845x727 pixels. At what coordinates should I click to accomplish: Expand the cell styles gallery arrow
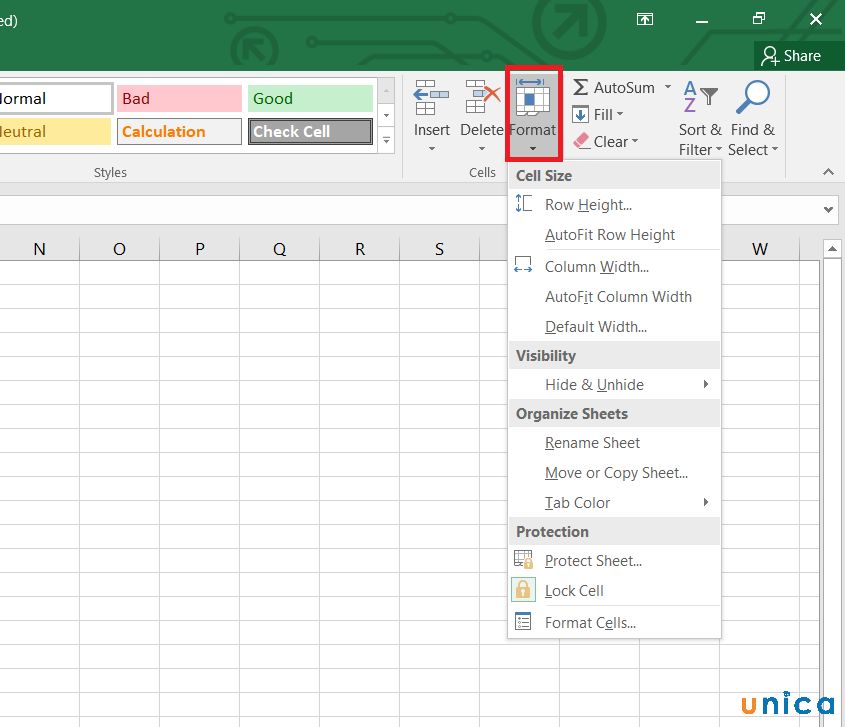(x=387, y=140)
